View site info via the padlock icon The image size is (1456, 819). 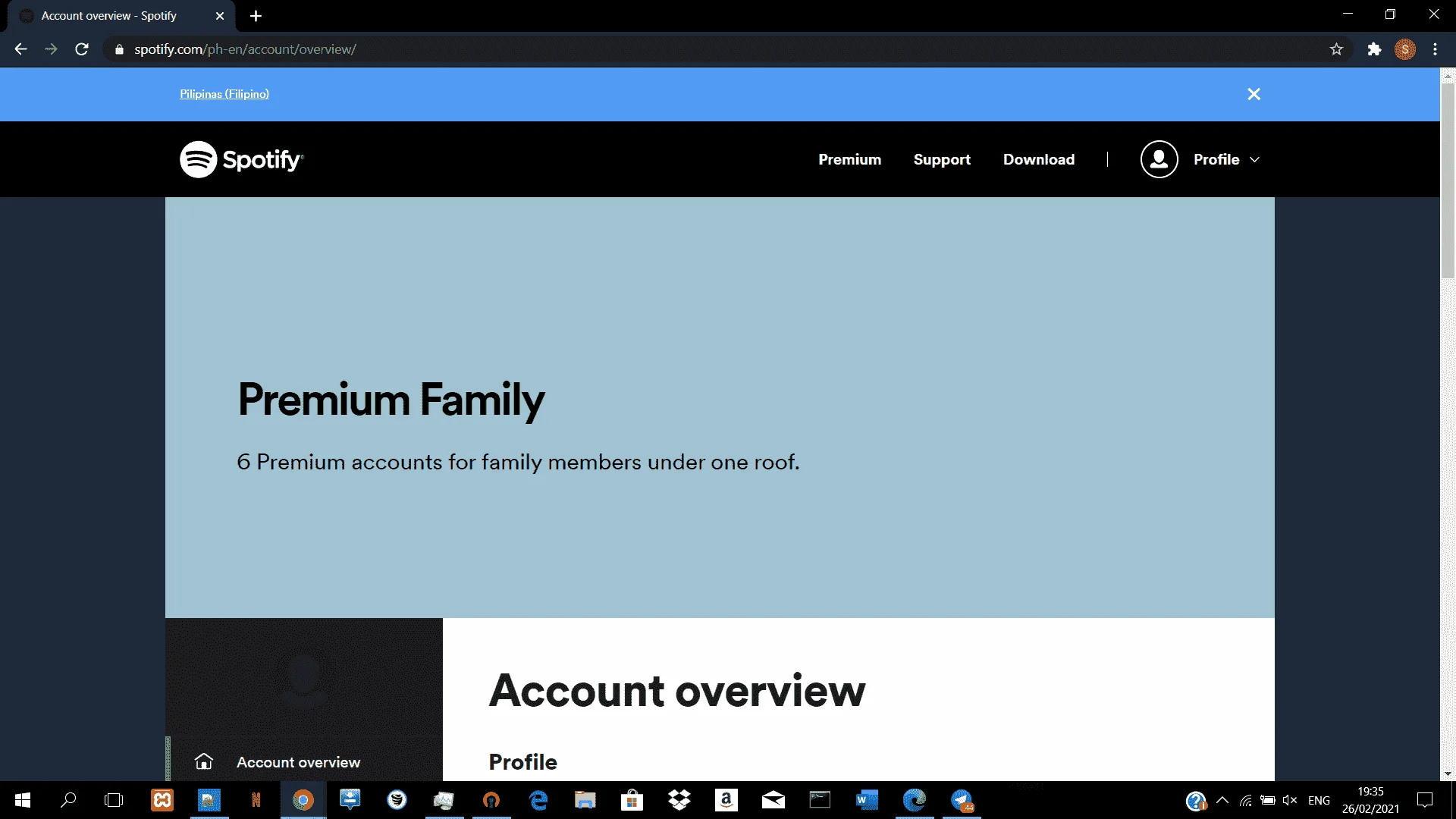118,49
